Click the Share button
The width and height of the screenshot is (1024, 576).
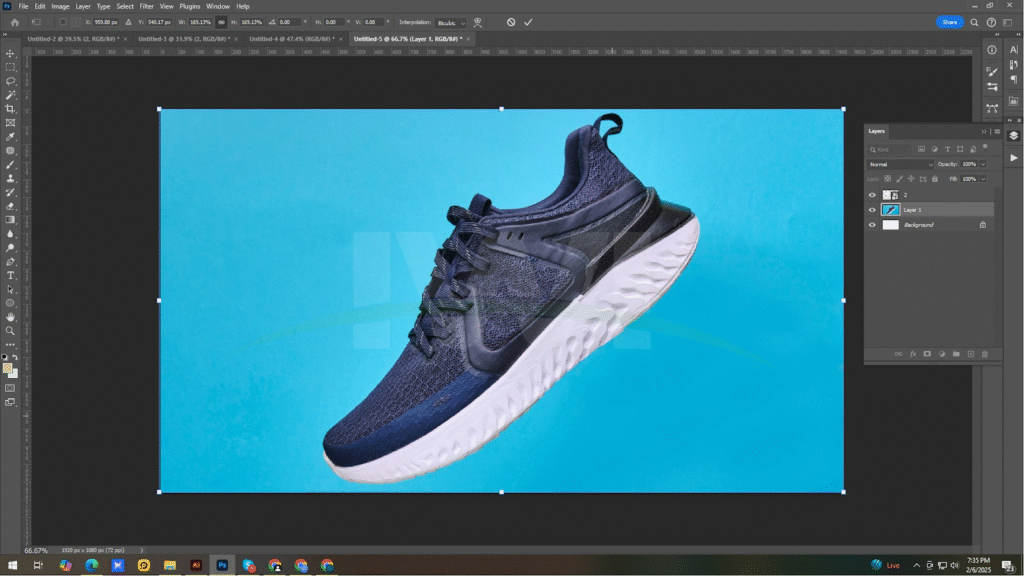[x=950, y=22]
